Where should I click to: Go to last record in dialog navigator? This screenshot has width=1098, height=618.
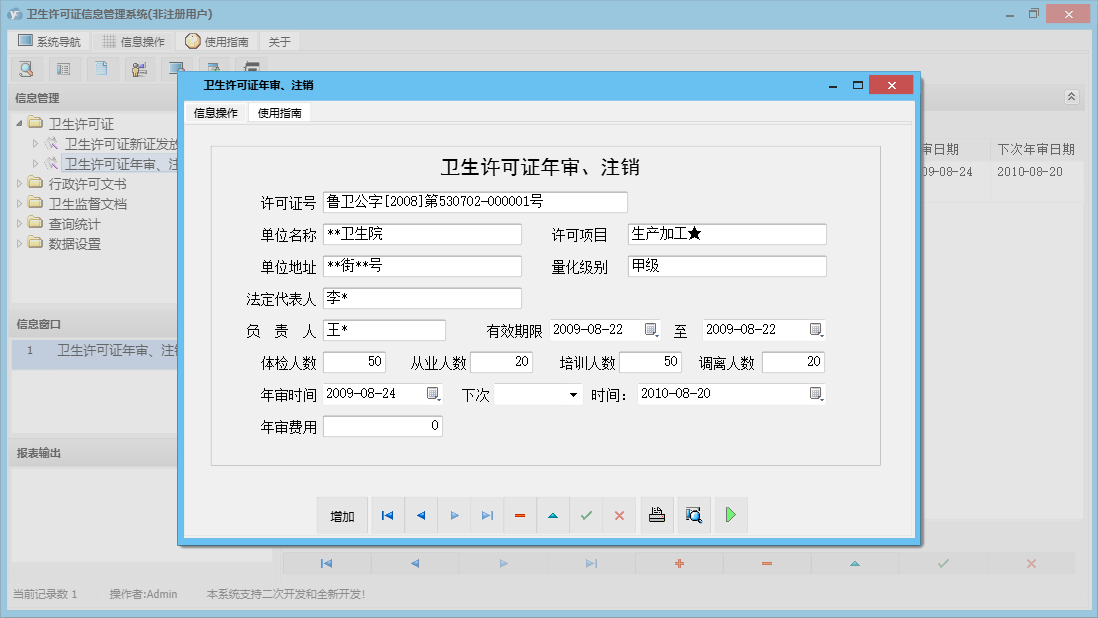(x=487, y=515)
